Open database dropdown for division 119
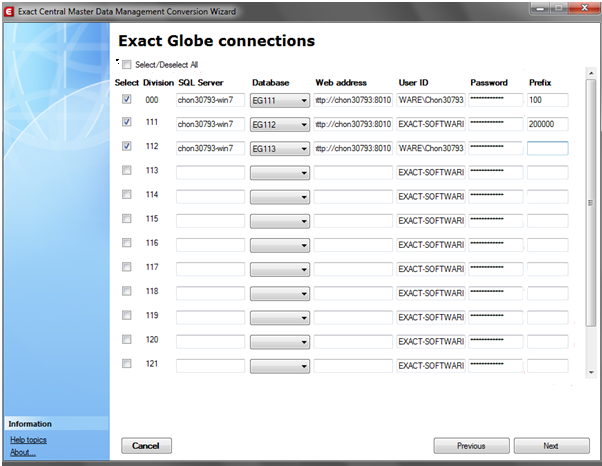The image size is (602, 466). [280, 318]
